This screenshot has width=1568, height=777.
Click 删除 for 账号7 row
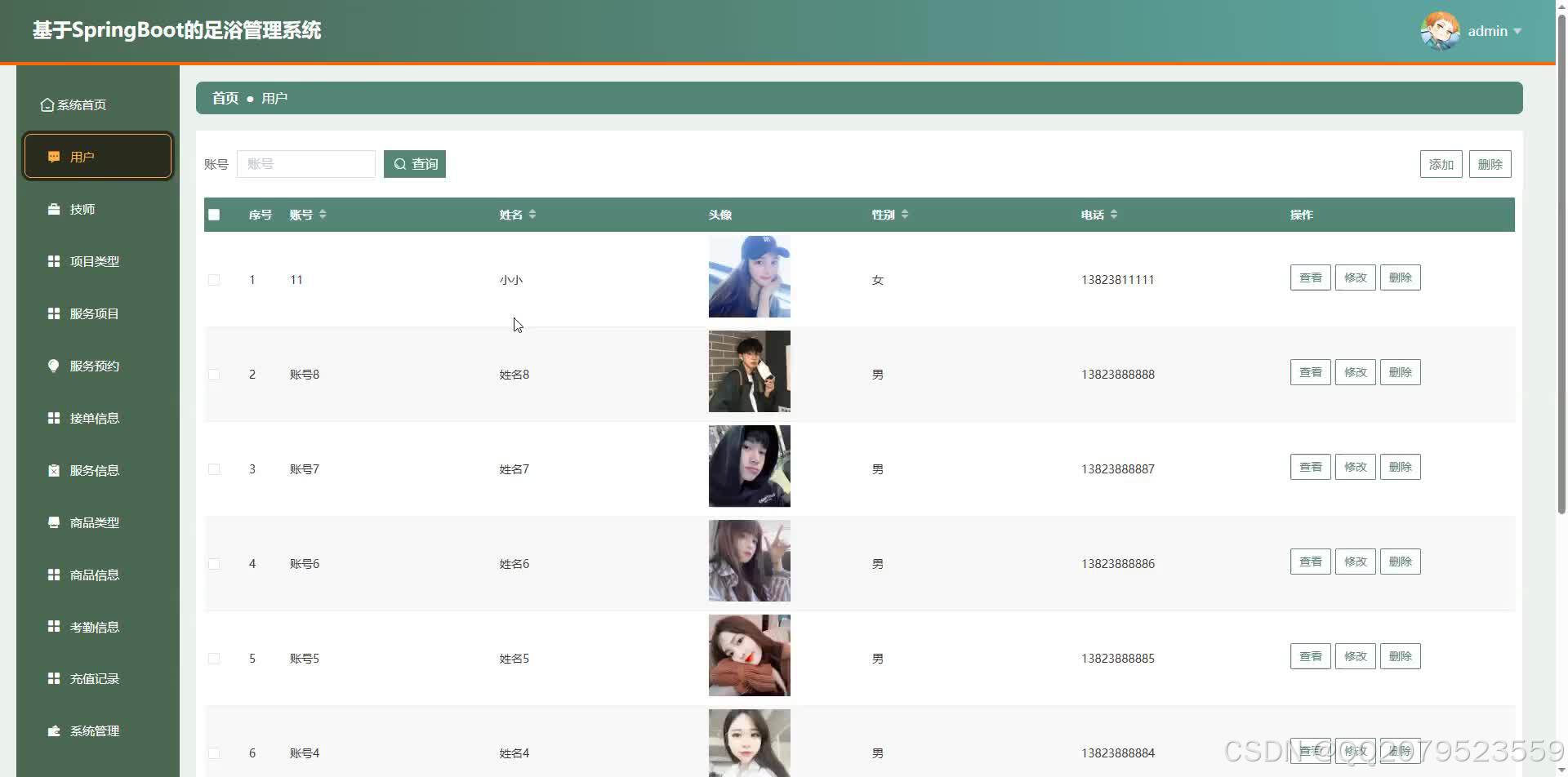pyautogui.click(x=1401, y=467)
